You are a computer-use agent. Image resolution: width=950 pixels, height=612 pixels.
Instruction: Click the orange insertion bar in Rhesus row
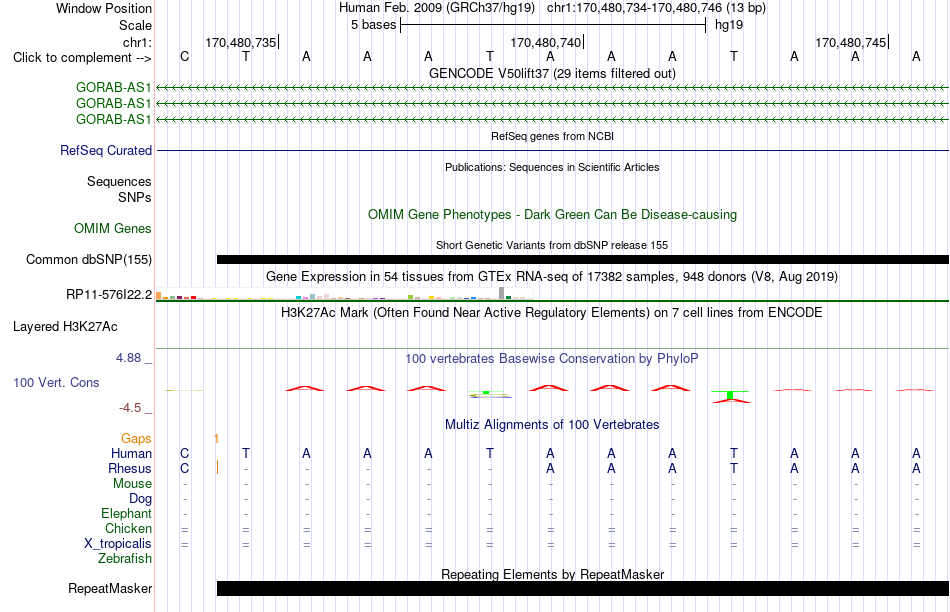coord(218,468)
